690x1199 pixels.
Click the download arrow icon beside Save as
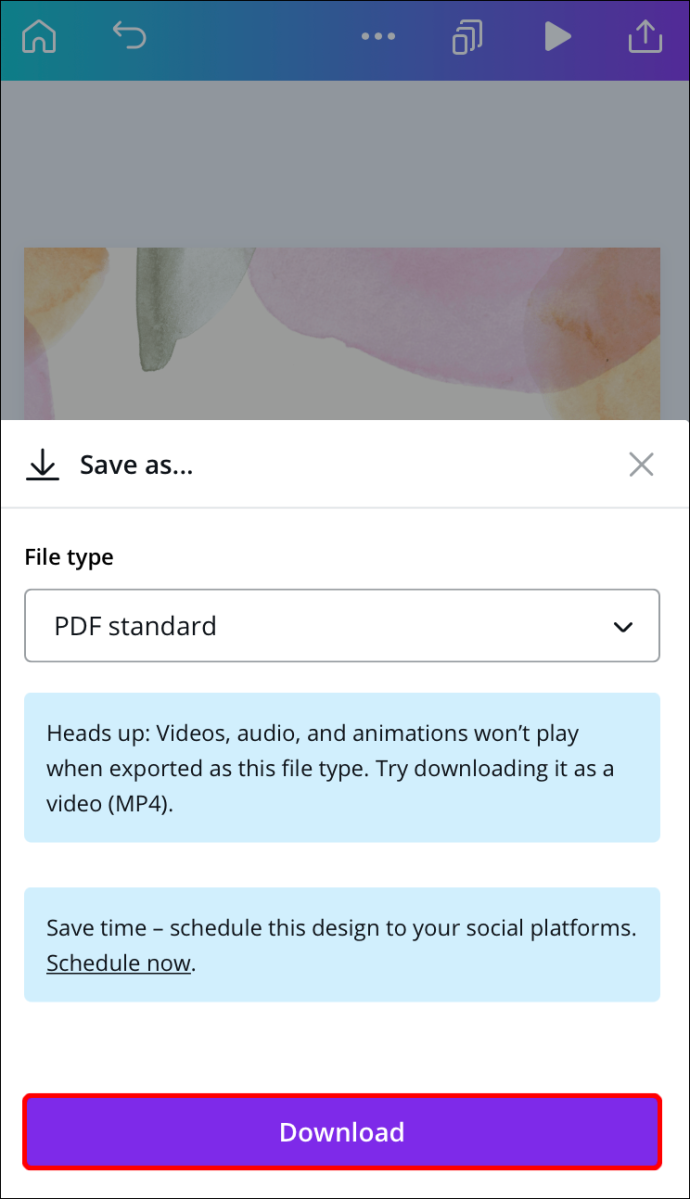(42, 465)
